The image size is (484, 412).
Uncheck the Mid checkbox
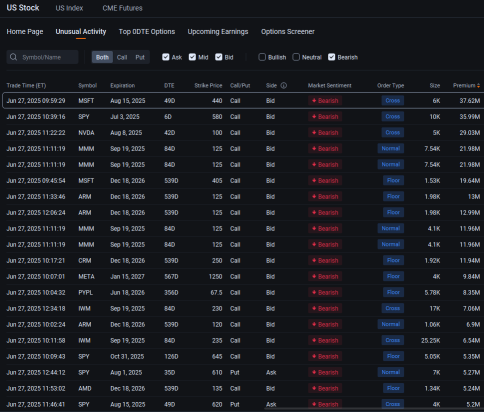pos(192,57)
